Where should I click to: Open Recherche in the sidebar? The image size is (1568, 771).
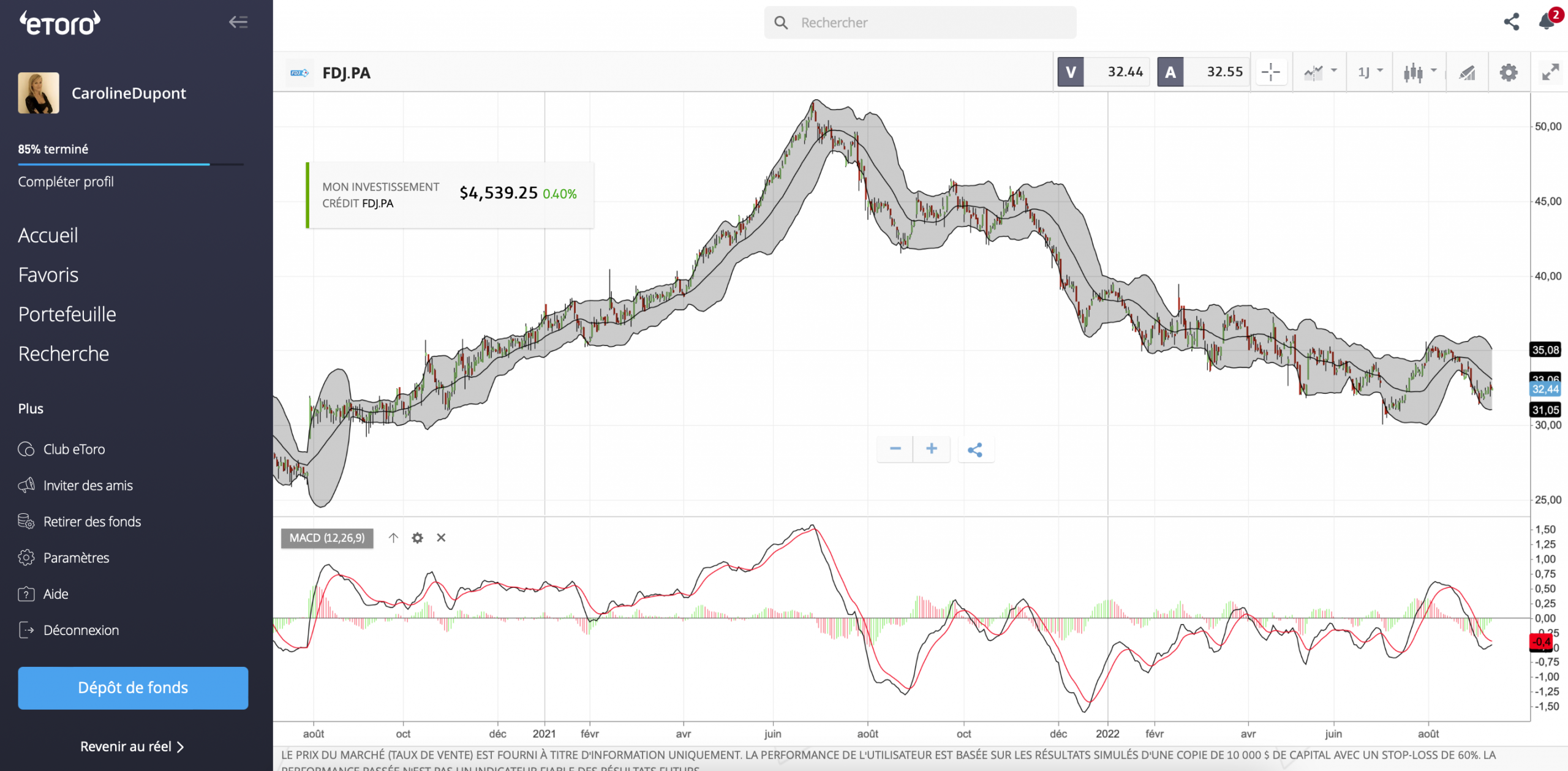tap(64, 353)
